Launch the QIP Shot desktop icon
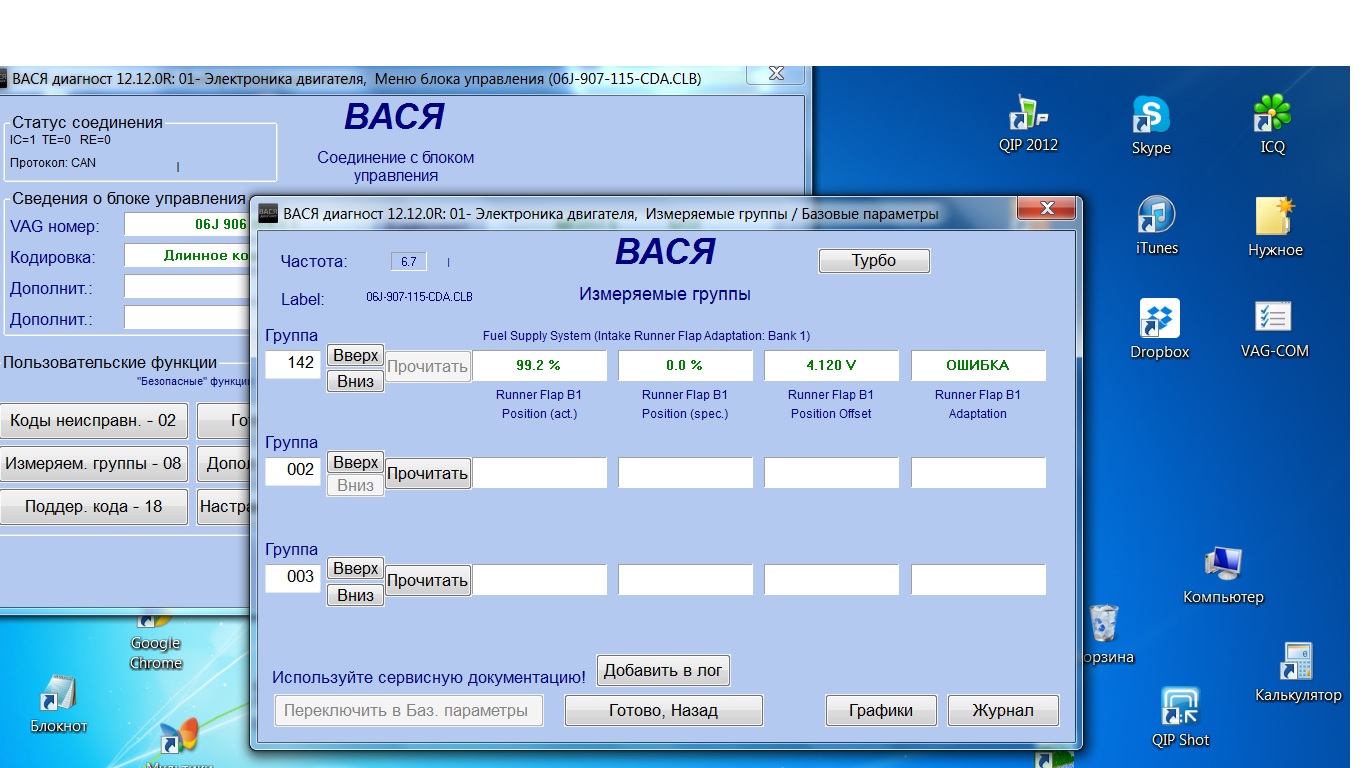 click(1180, 708)
